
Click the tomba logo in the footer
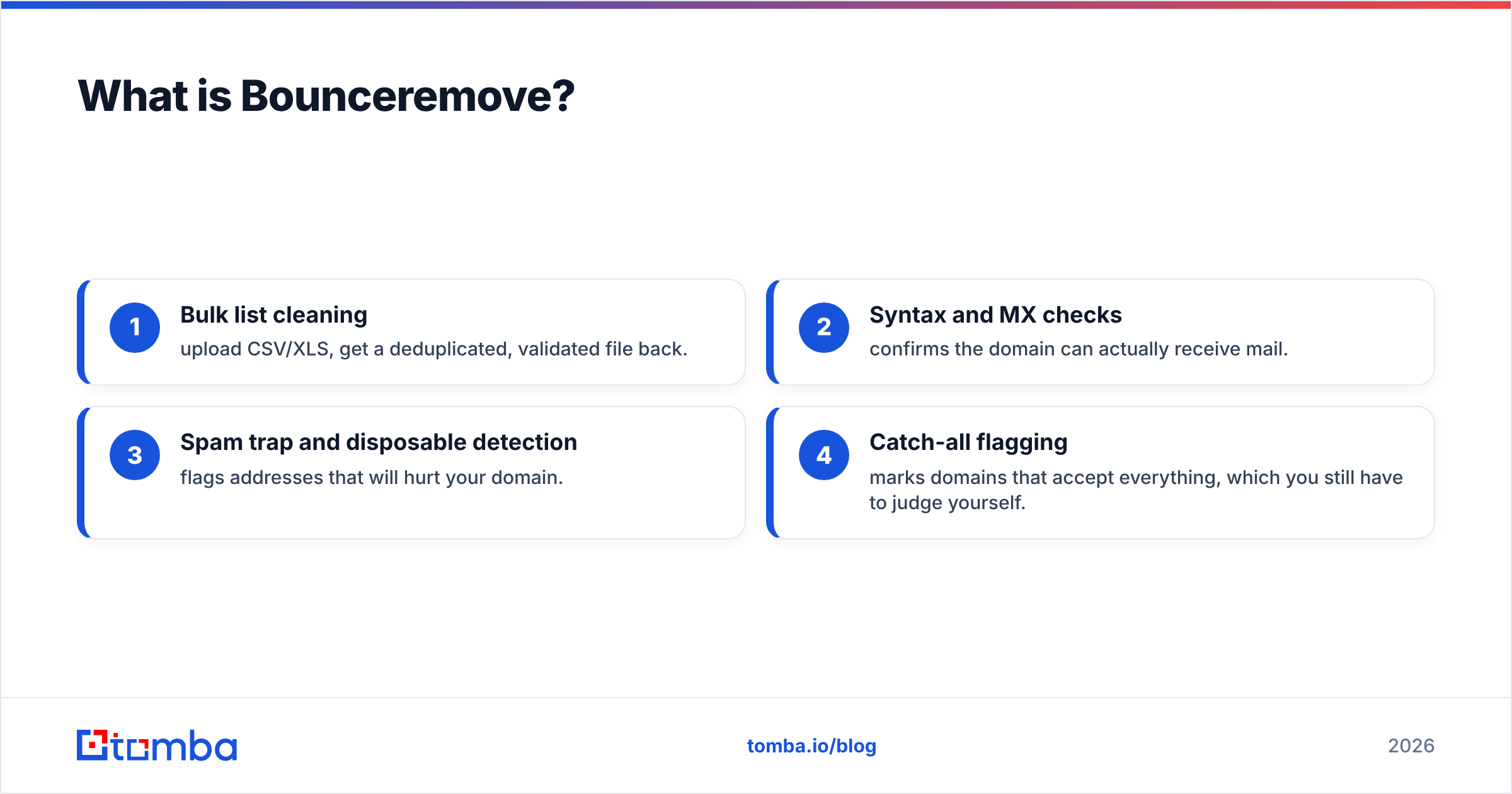click(x=157, y=745)
